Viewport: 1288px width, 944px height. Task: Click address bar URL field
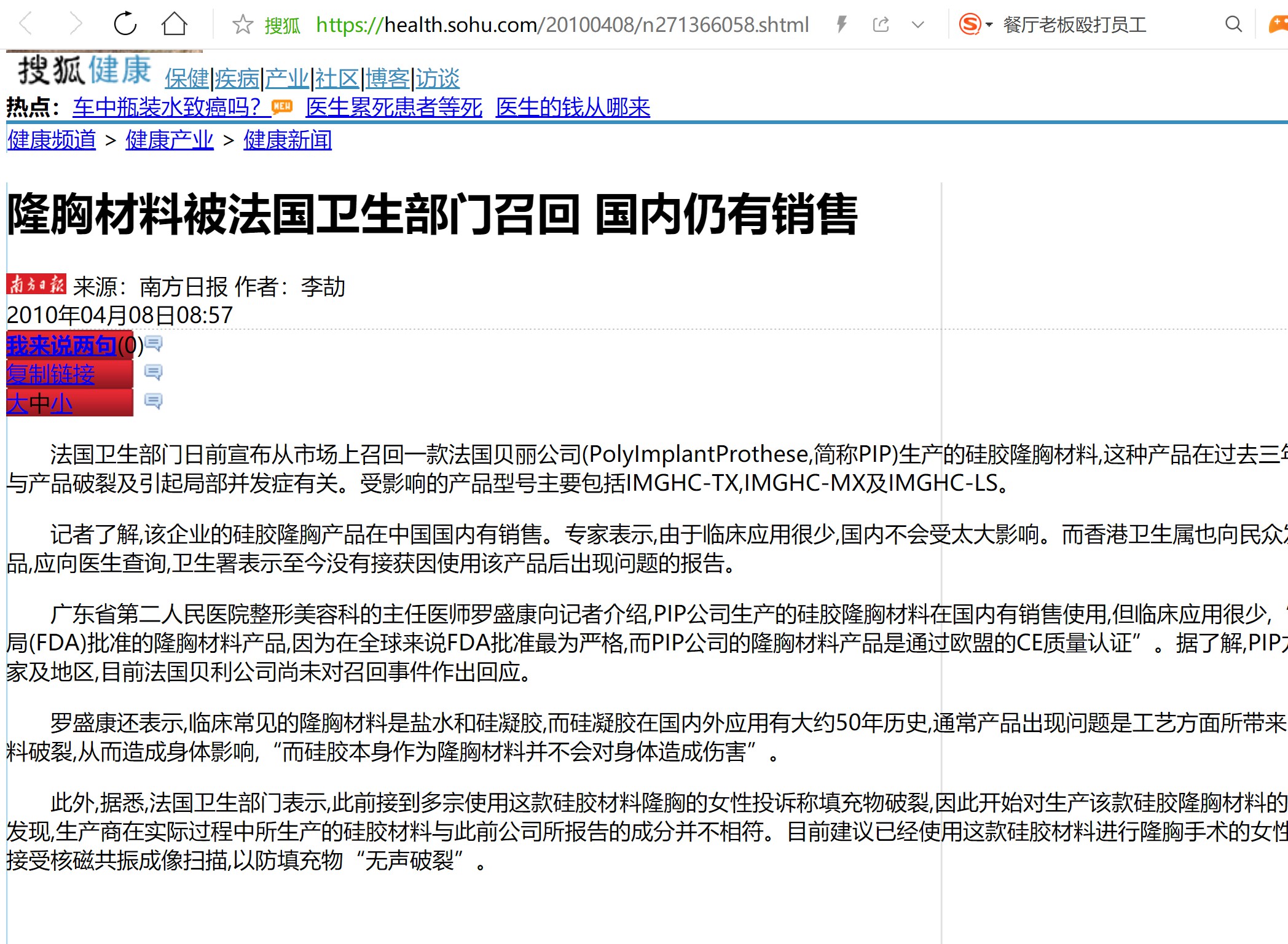tap(562, 25)
